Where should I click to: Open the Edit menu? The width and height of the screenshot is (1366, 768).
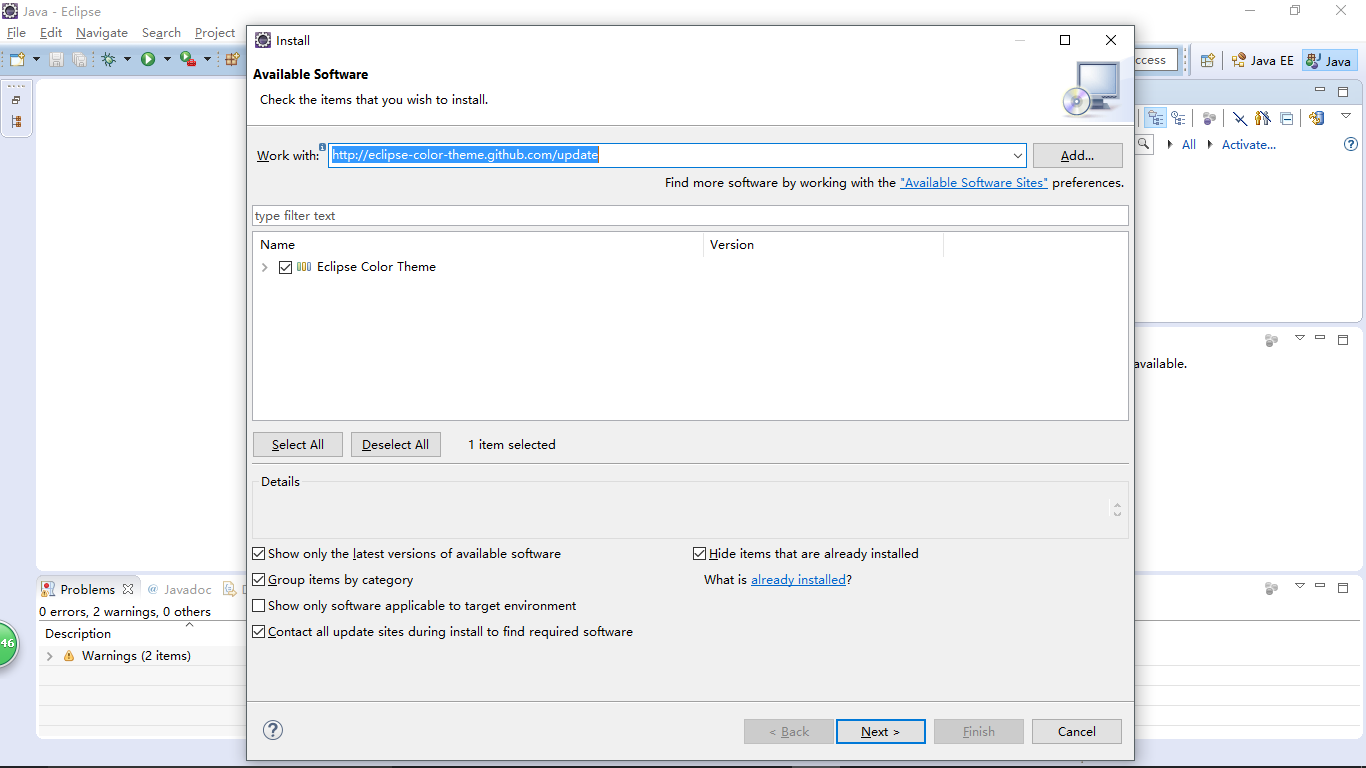point(51,33)
